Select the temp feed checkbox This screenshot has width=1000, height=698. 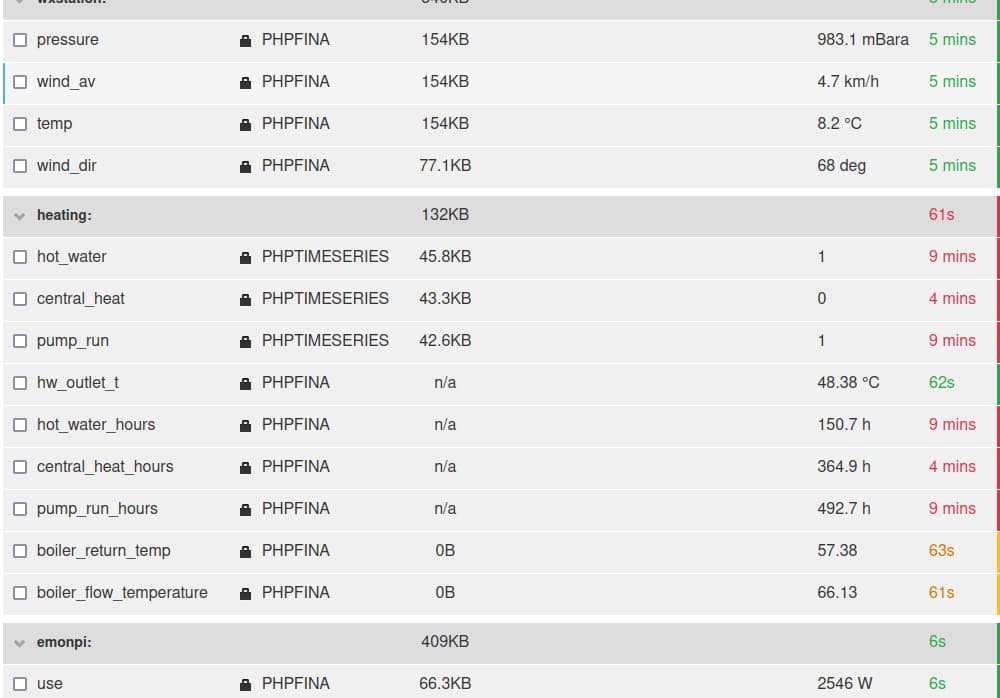click(x=20, y=124)
